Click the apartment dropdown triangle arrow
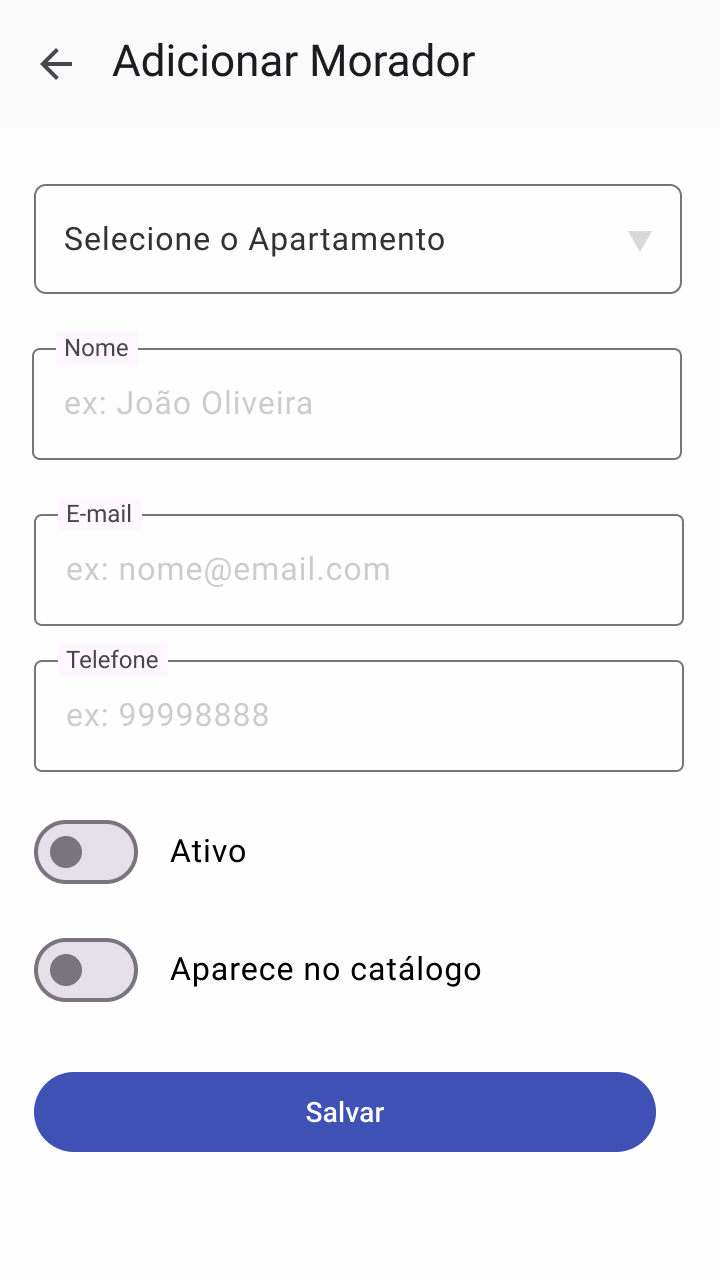 (640, 240)
